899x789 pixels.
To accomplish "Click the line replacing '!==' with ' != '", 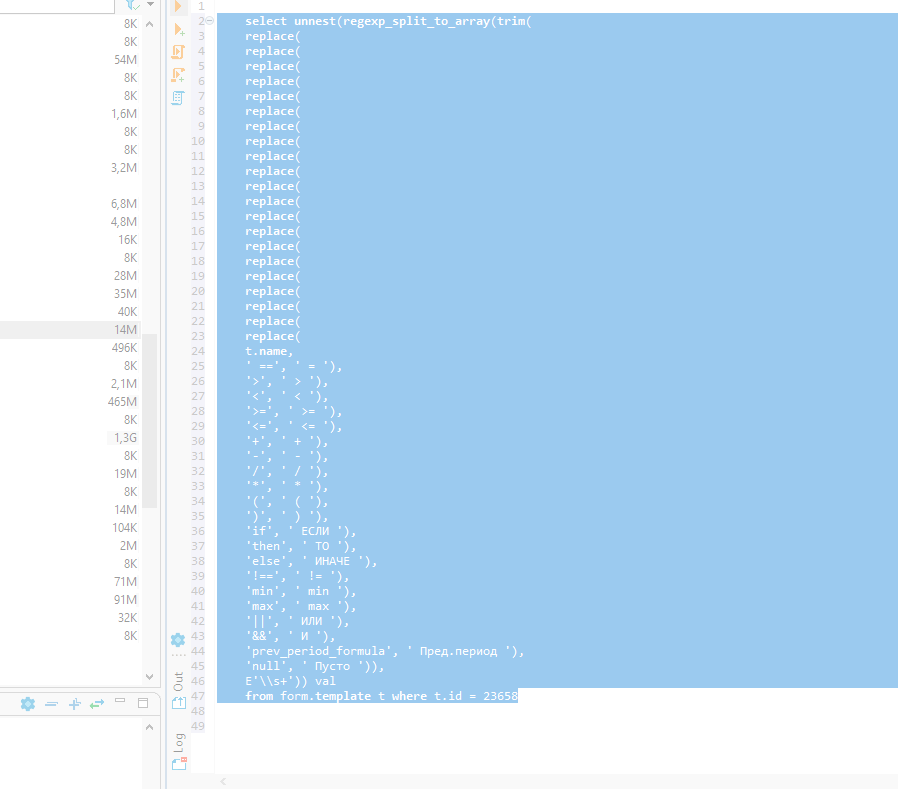I will coord(297,576).
